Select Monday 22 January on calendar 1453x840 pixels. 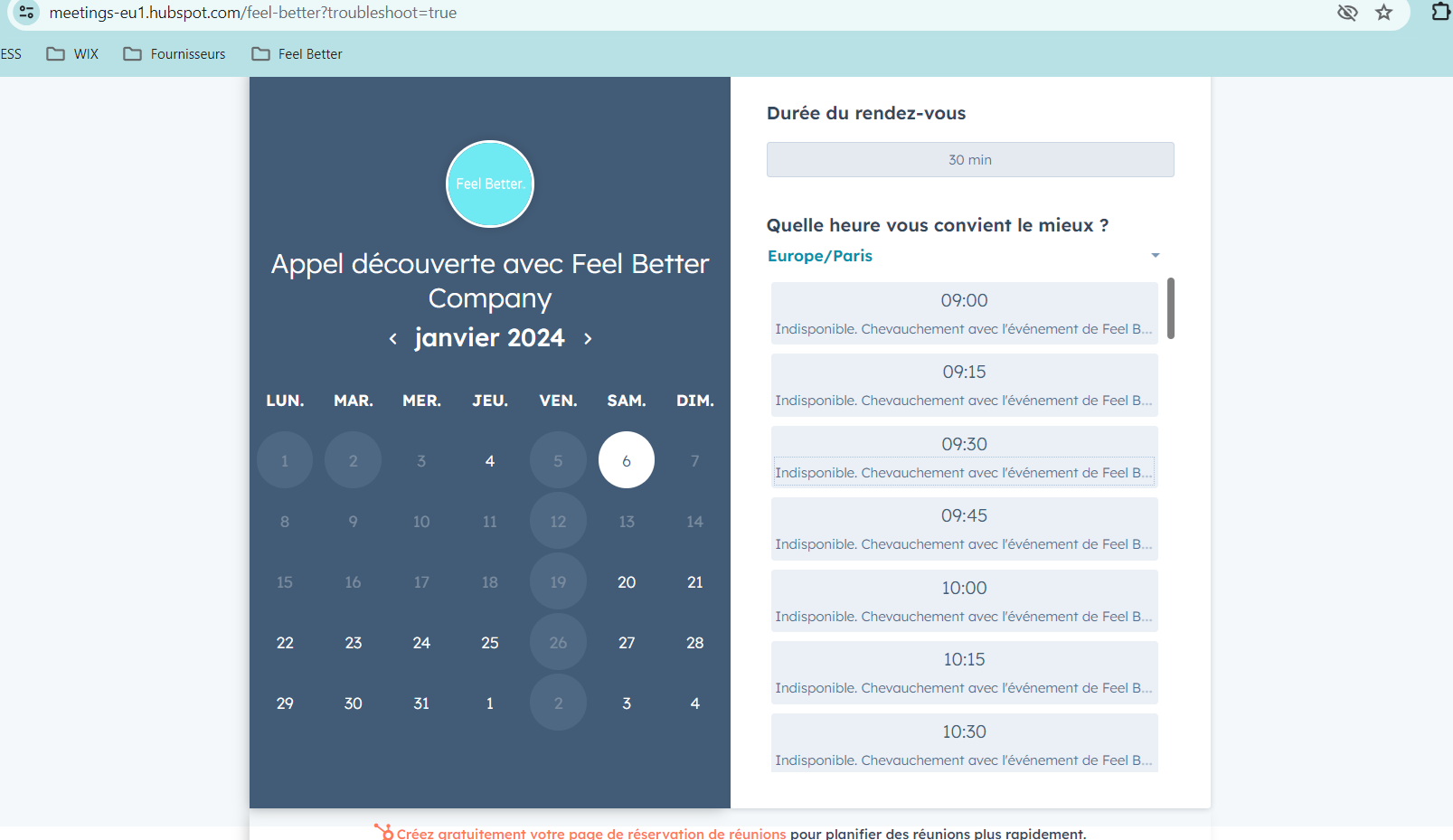coord(285,642)
